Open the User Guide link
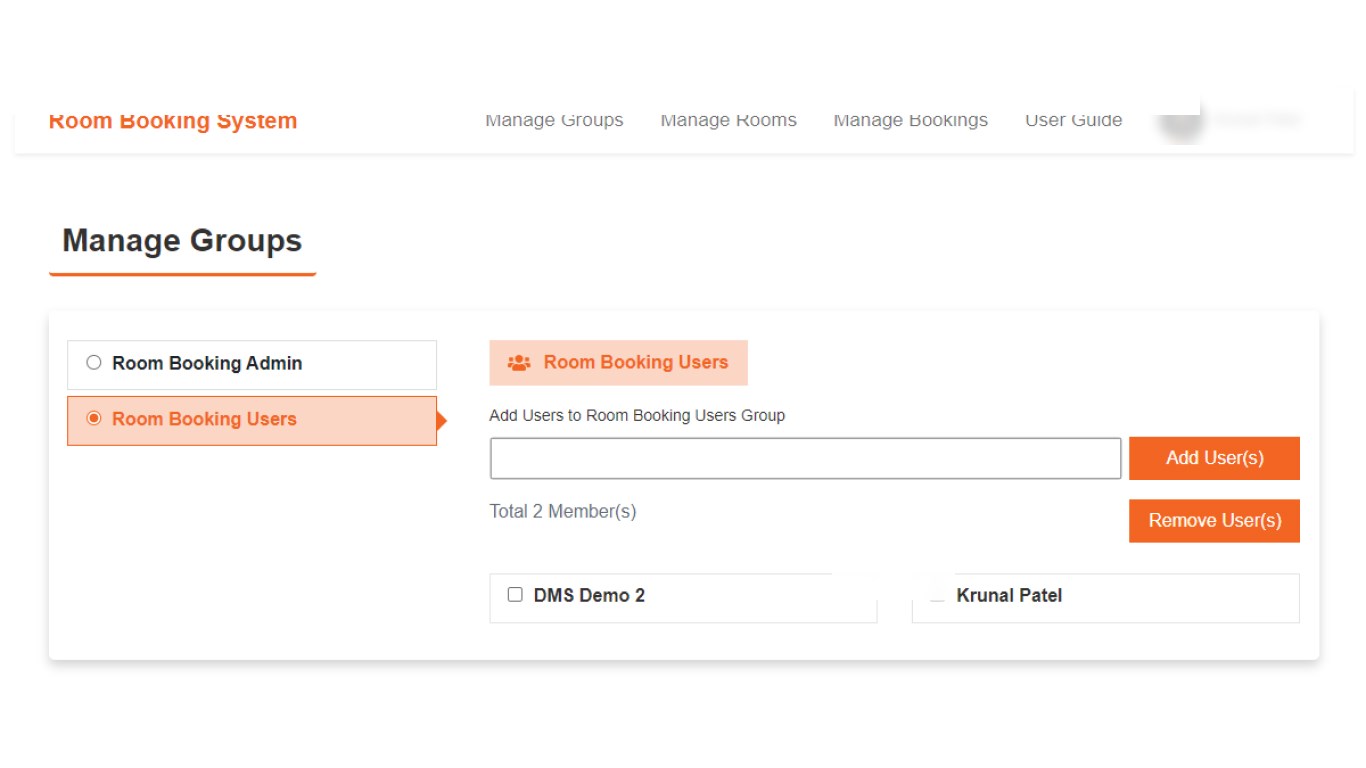The image size is (1366, 768). coord(1073,120)
